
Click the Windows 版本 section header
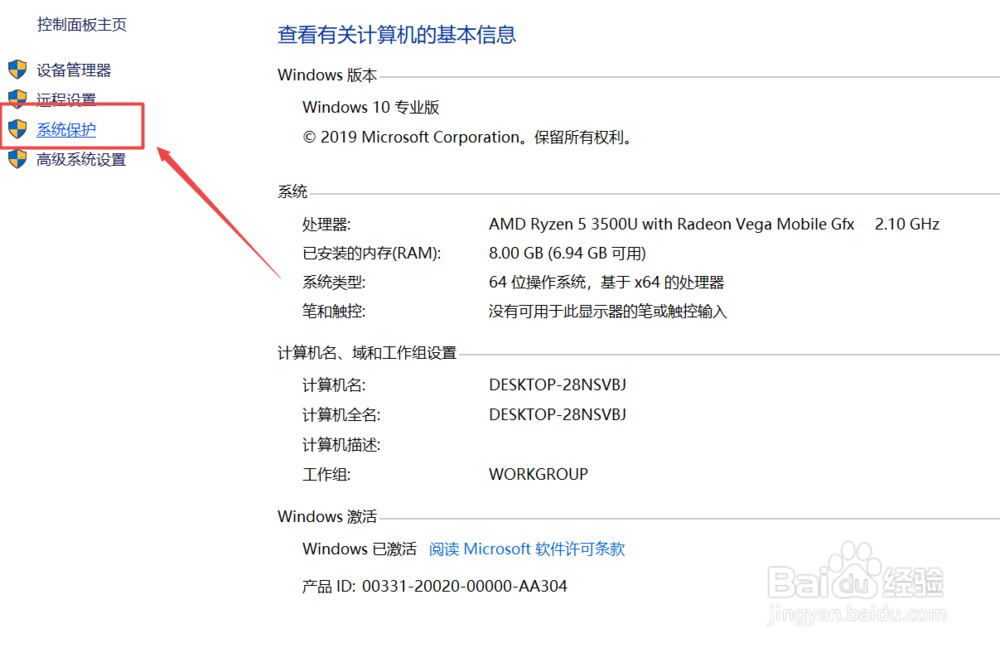327,75
